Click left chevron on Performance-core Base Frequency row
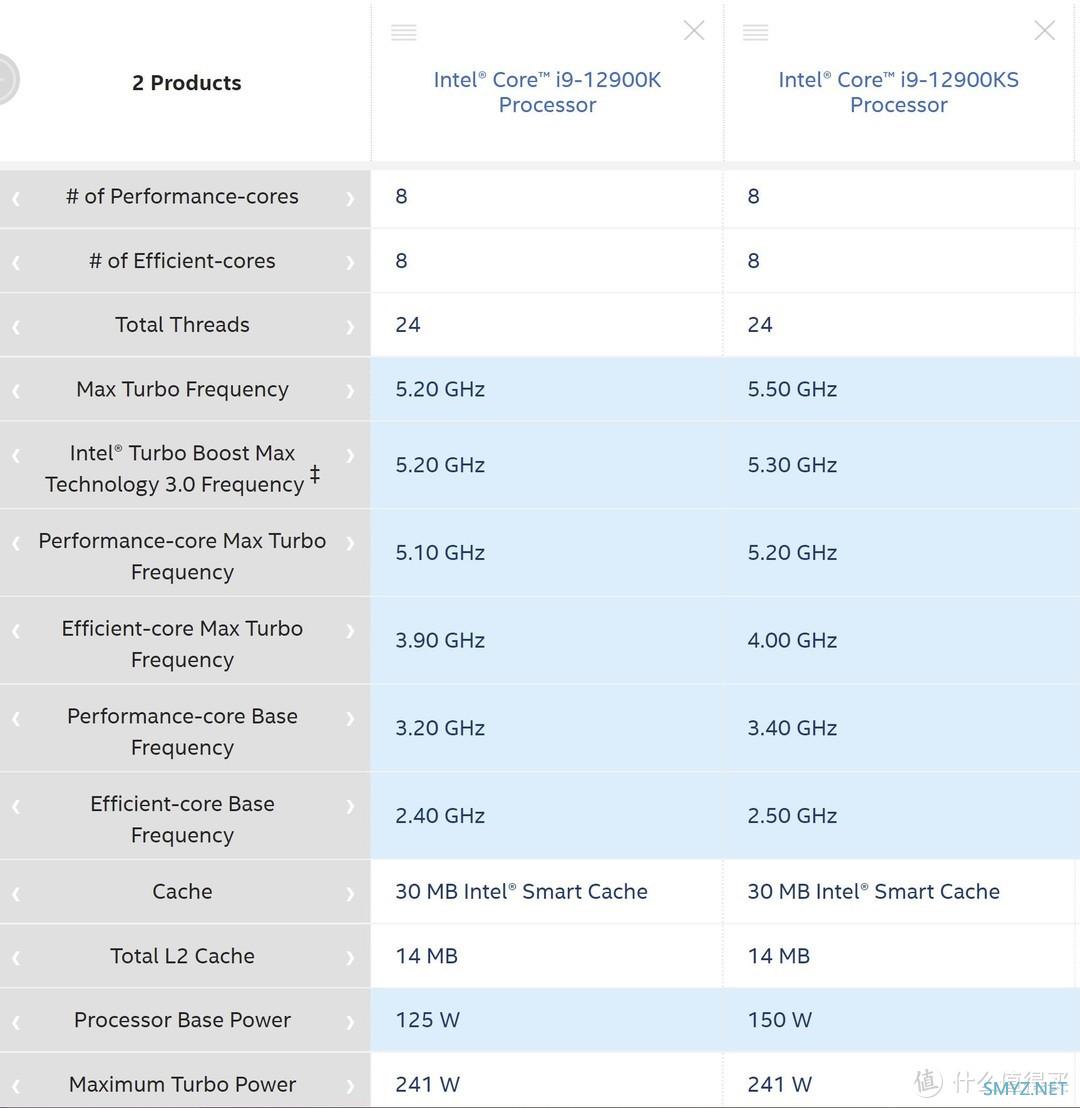 [16, 719]
